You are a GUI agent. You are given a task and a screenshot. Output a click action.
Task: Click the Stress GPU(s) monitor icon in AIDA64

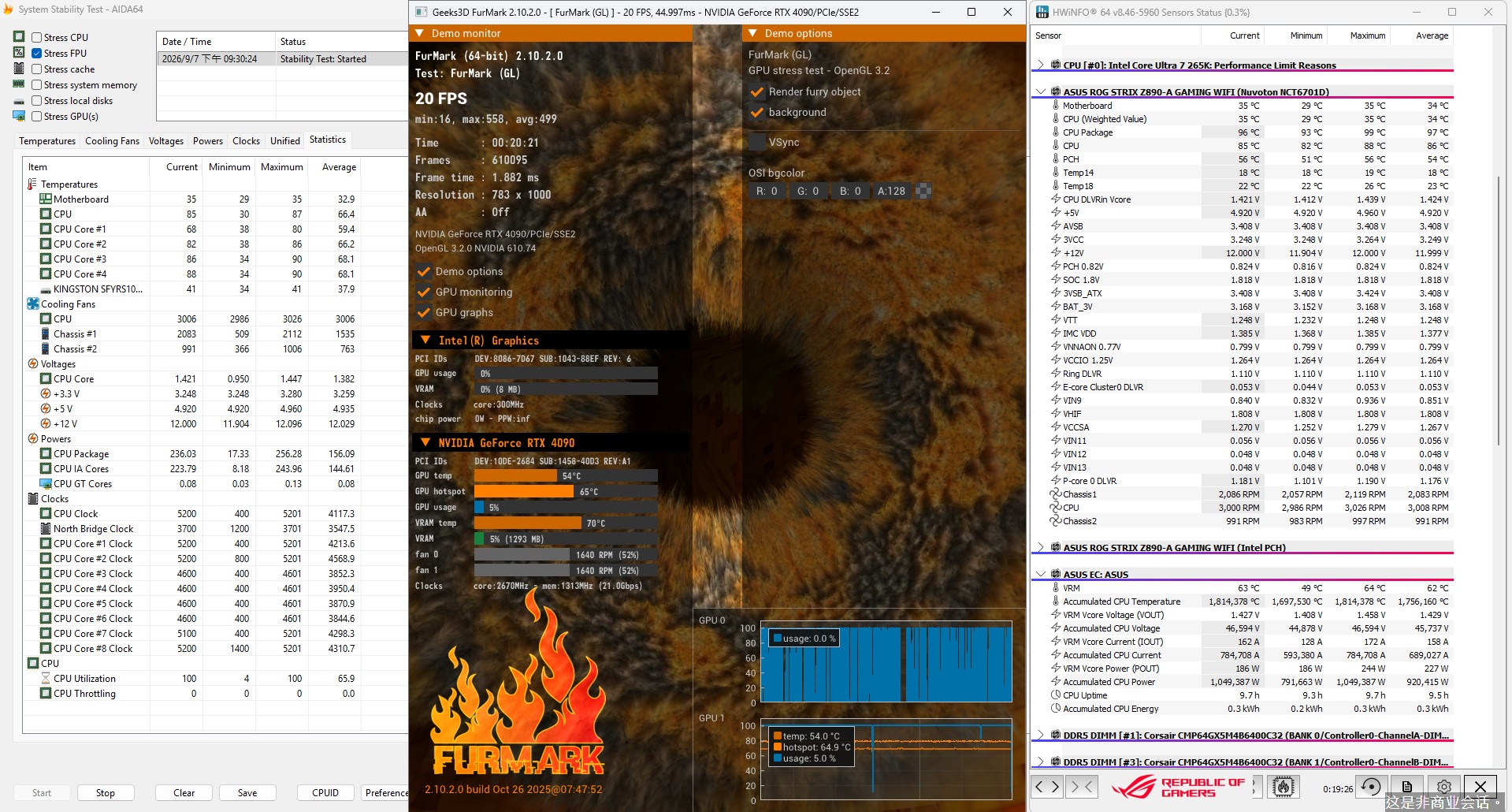(19, 116)
